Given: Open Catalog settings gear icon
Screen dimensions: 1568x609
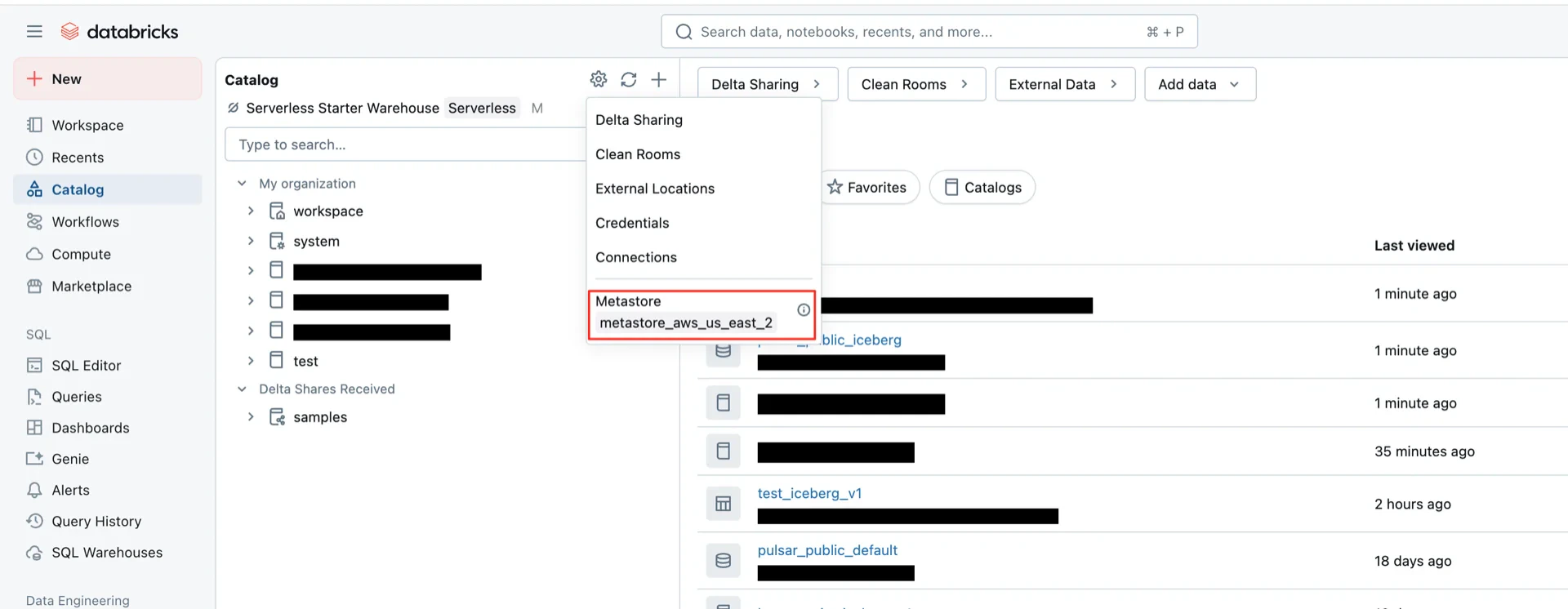Looking at the screenshot, I should click(599, 79).
